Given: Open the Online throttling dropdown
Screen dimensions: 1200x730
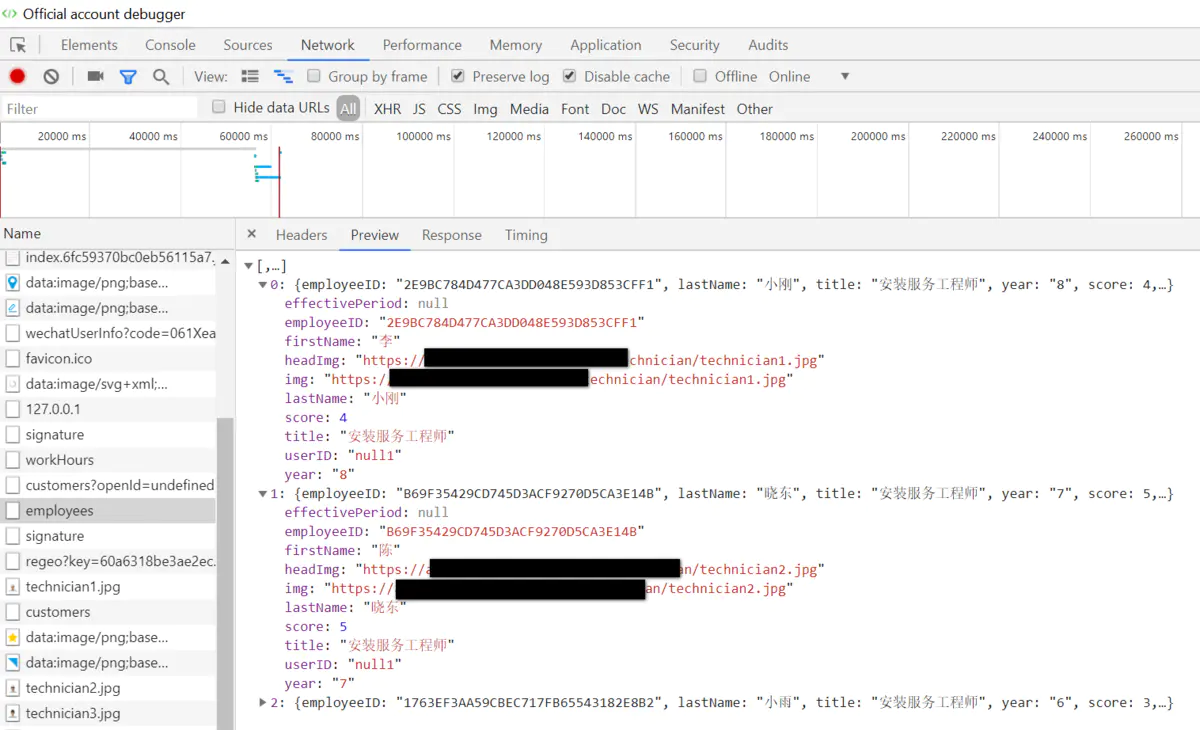Looking at the screenshot, I should pyautogui.click(x=843, y=76).
